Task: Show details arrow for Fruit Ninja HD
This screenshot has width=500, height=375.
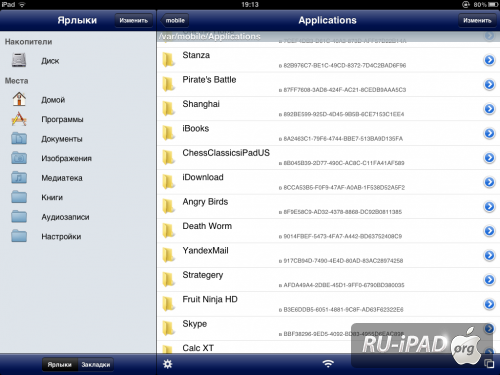Action: pyautogui.click(x=489, y=304)
